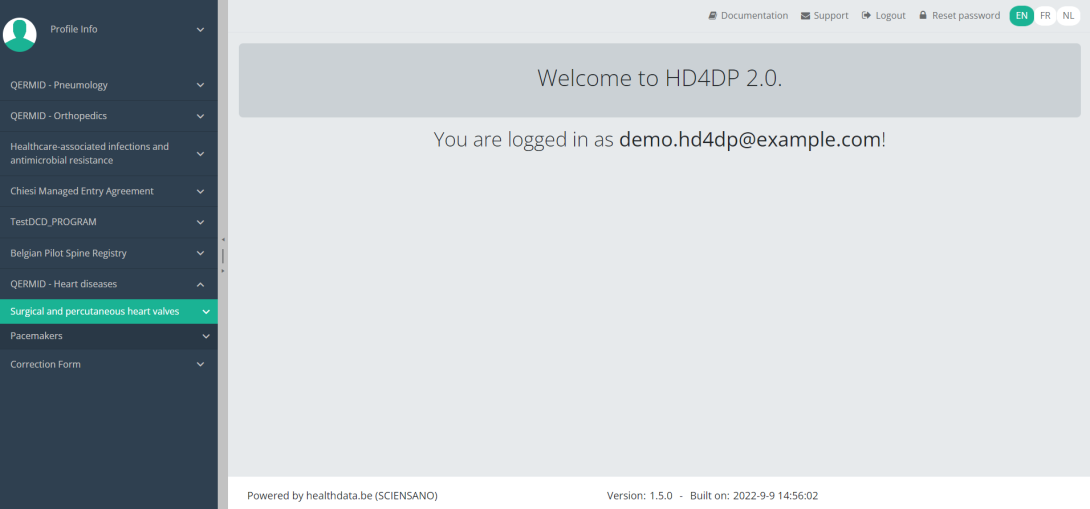Collapse QERMID - Heart diseases chevron
Viewport: 1090px width, 509px height.
[200, 284]
